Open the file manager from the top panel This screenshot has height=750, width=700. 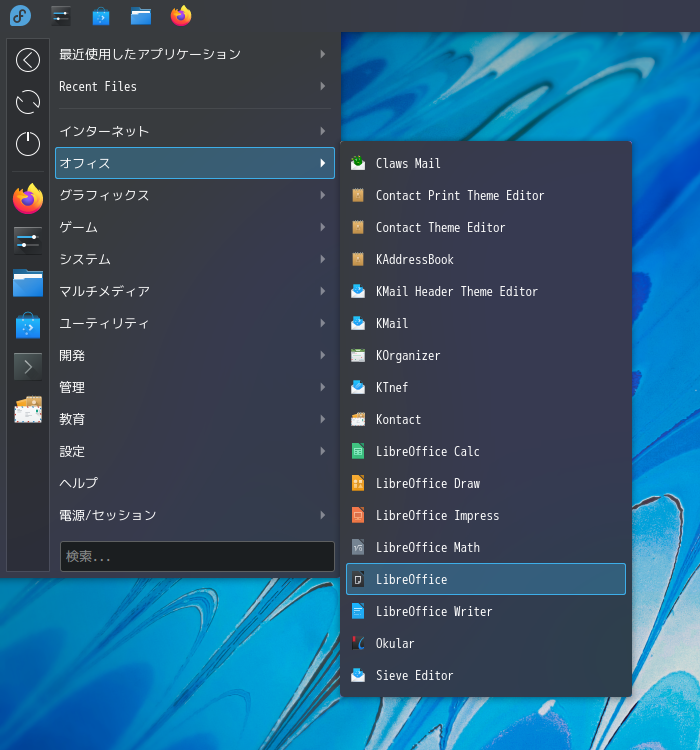point(141,16)
